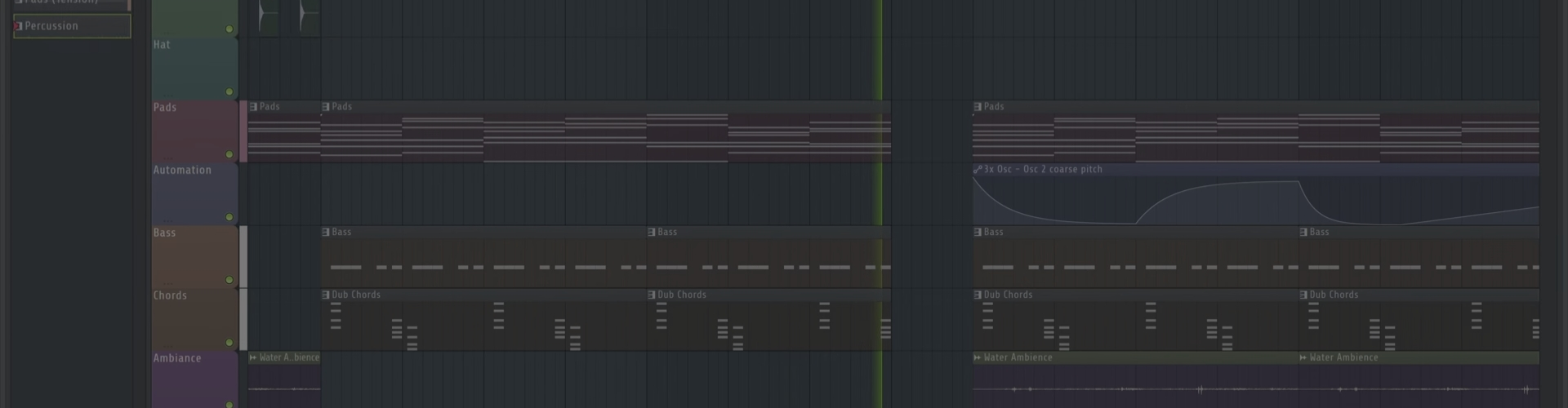Viewport: 1568px width, 408px height.
Task: Mute the Pads track
Action: 229,154
